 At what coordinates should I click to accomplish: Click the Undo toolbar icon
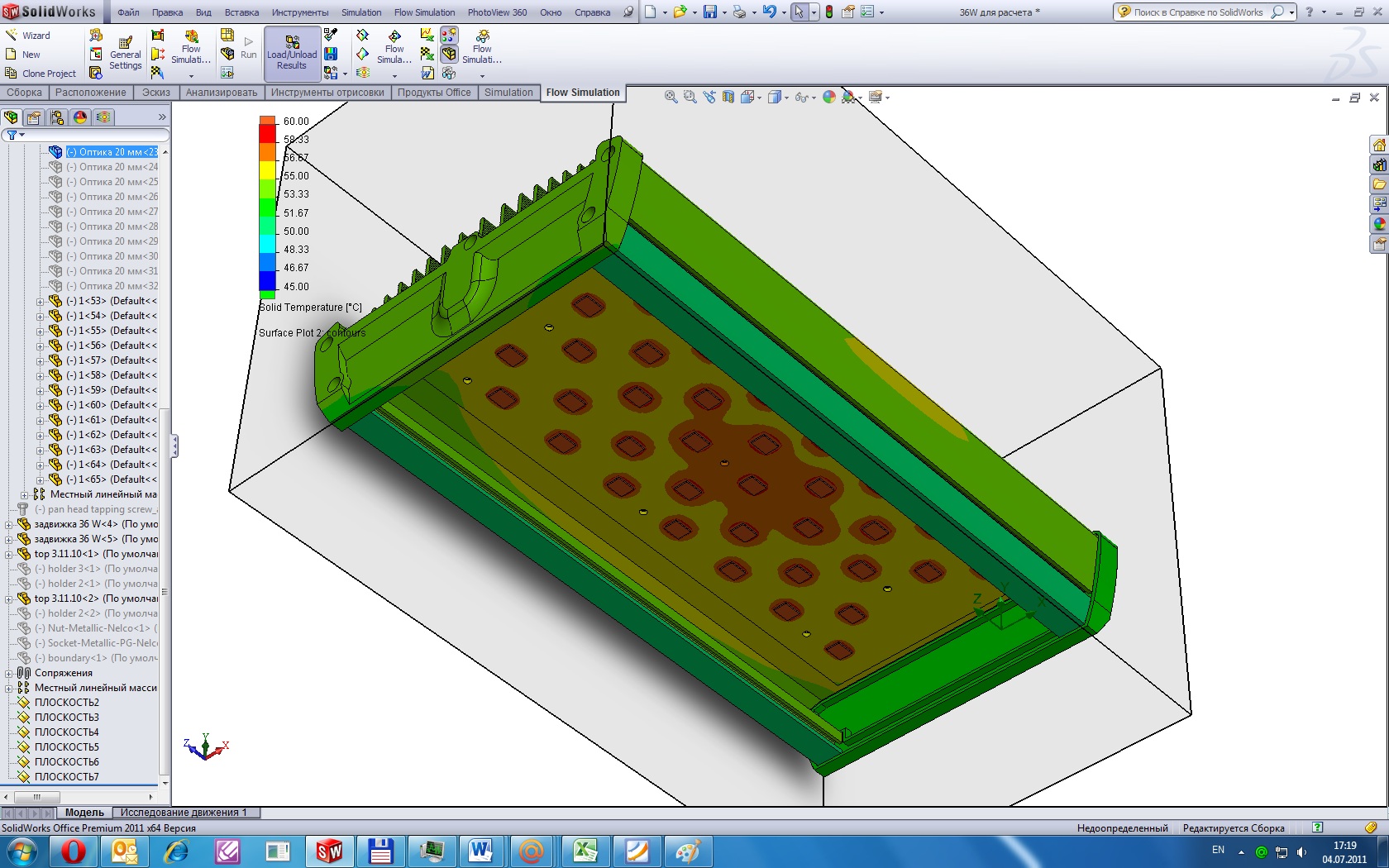[769, 12]
